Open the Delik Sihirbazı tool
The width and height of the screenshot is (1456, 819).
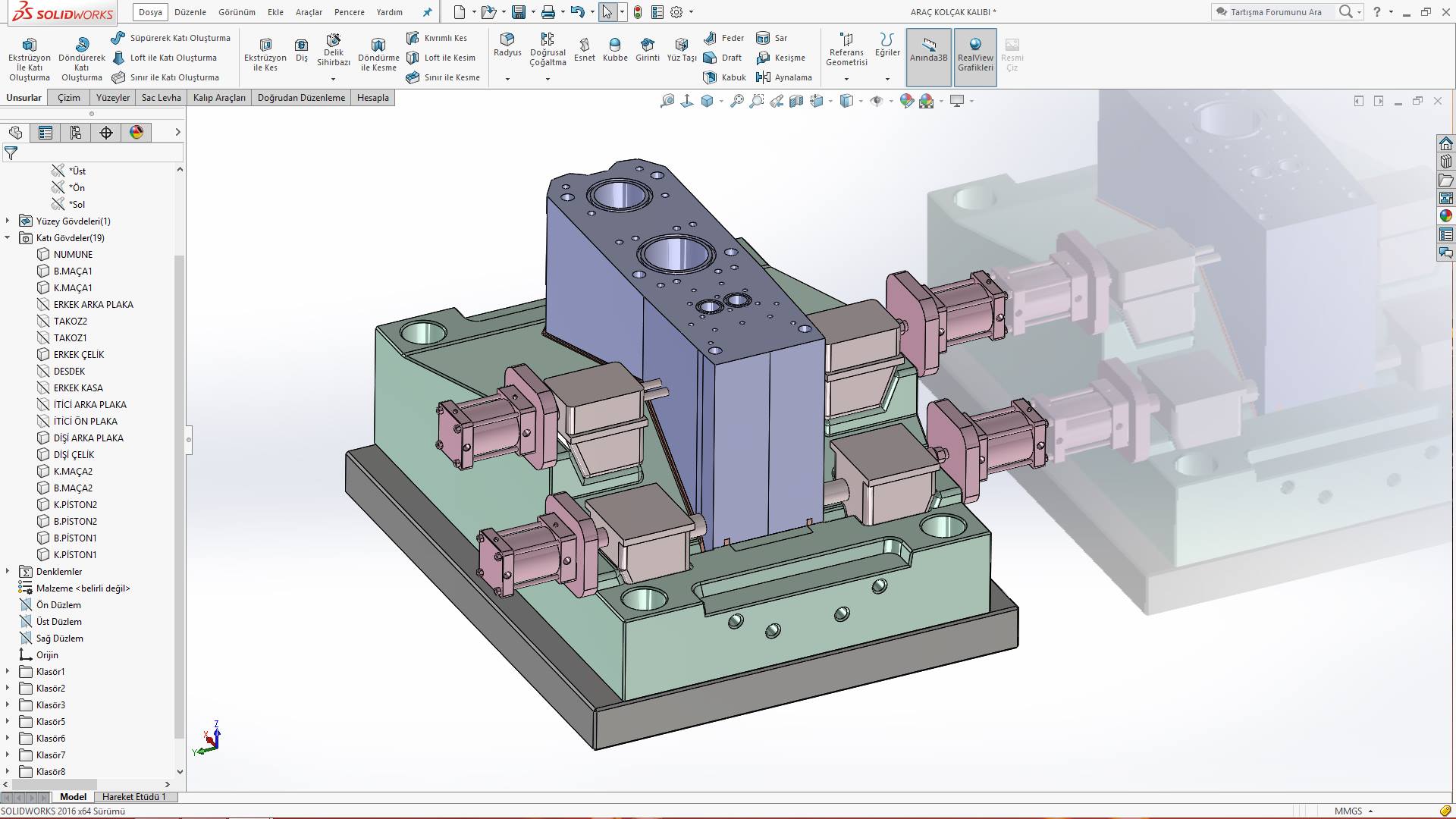[x=333, y=52]
